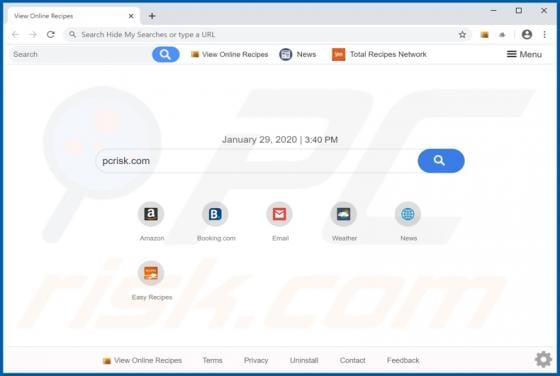Viewport: 560px width, 376px height.
Task: Click the View Online Recipes footer link
Action: click(142, 360)
